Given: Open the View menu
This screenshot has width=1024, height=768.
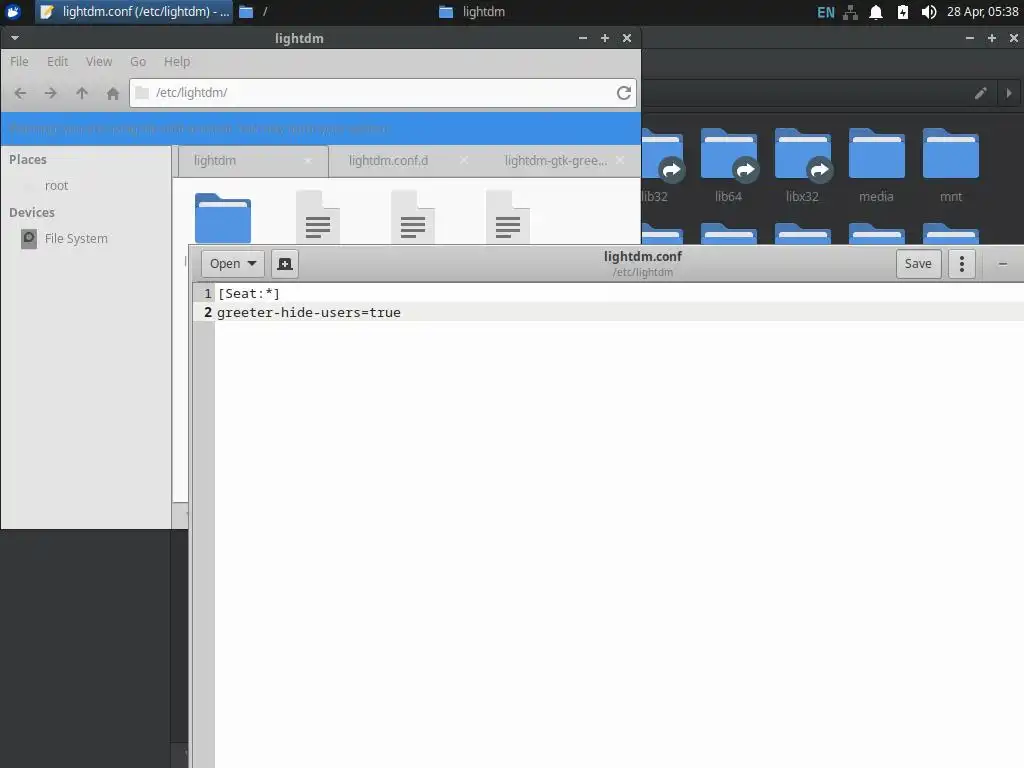Looking at the screenshot, I should [99, 61].
